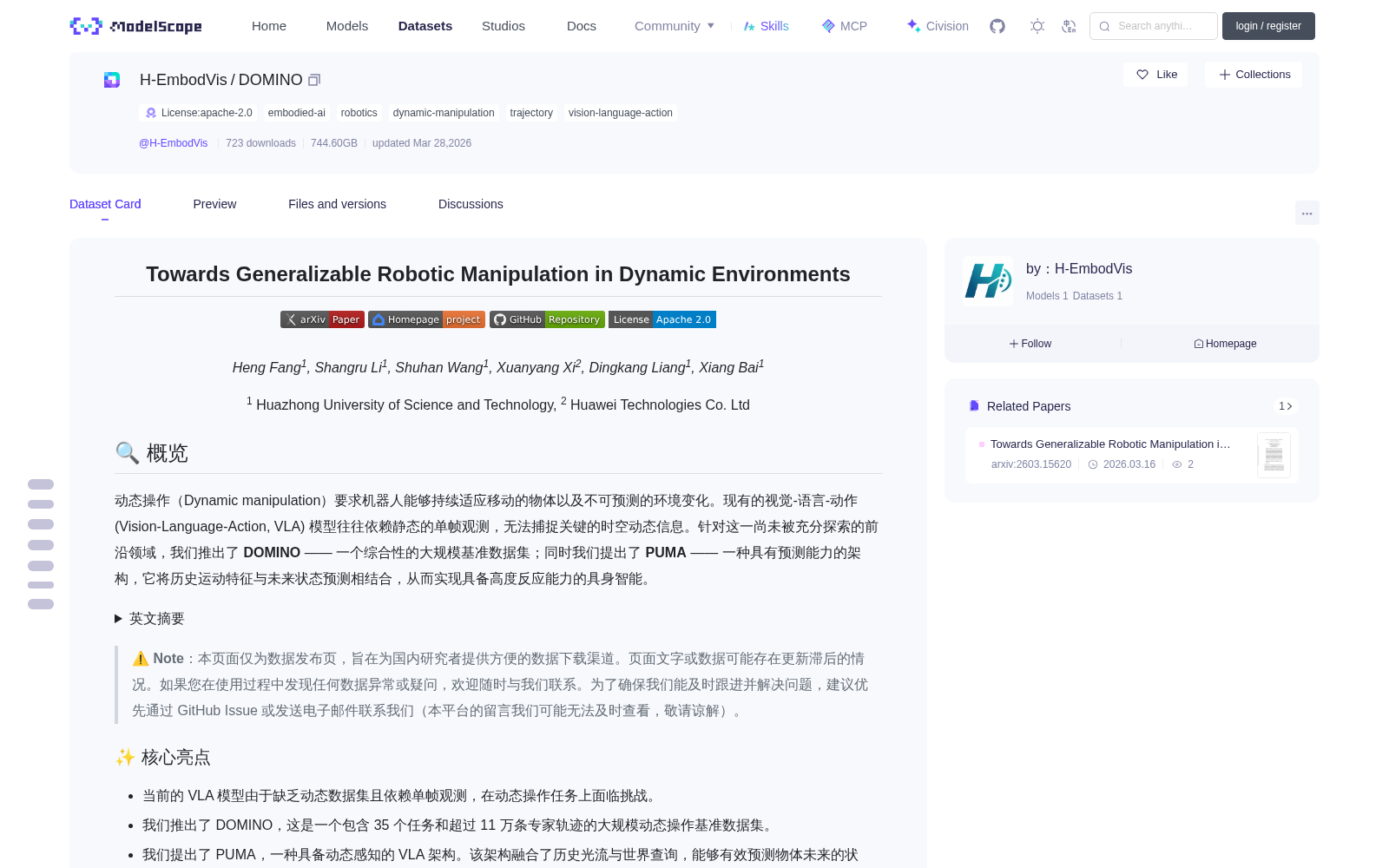
Task: Click the H-EmbodVis organization logo
Action: [x=988, y=281]
